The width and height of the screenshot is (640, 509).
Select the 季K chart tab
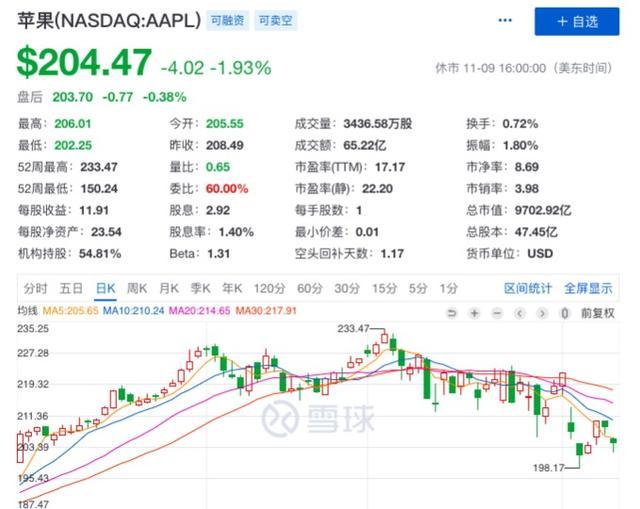pos(200,289)
